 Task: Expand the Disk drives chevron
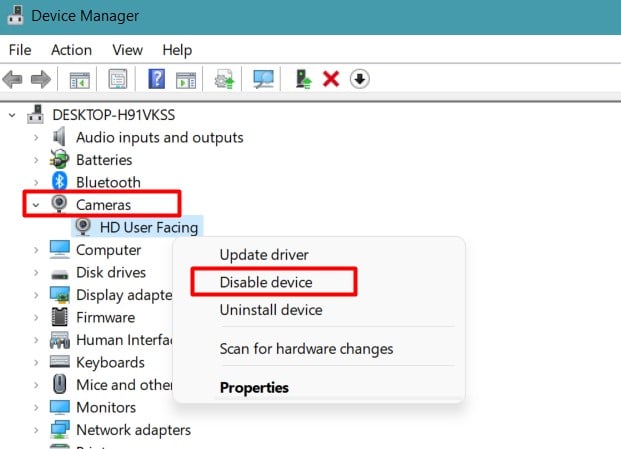coord(36,273)
